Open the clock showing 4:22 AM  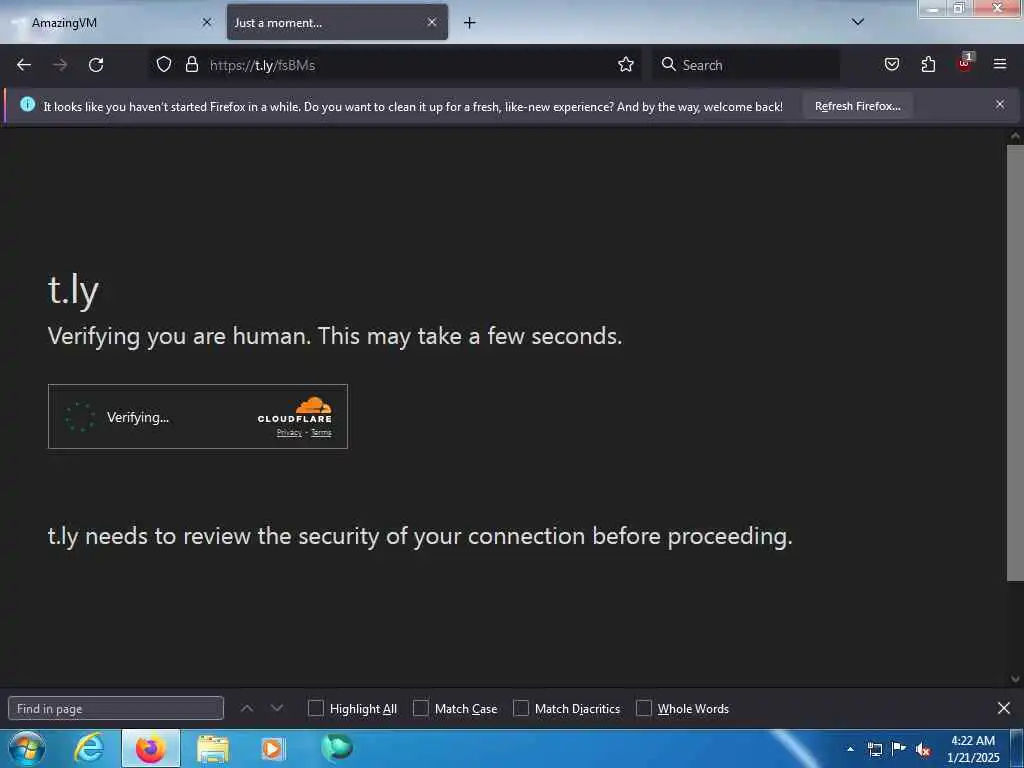click(973, 749)
